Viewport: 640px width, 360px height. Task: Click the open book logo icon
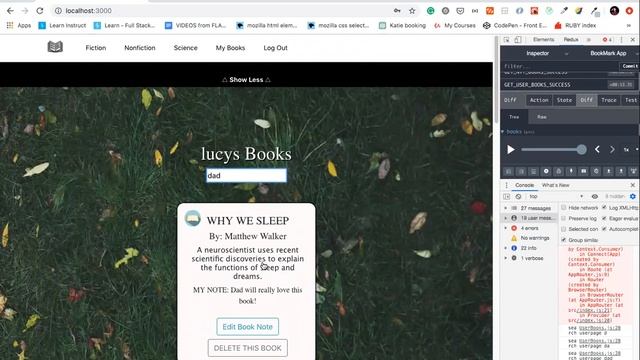[55, 47]
